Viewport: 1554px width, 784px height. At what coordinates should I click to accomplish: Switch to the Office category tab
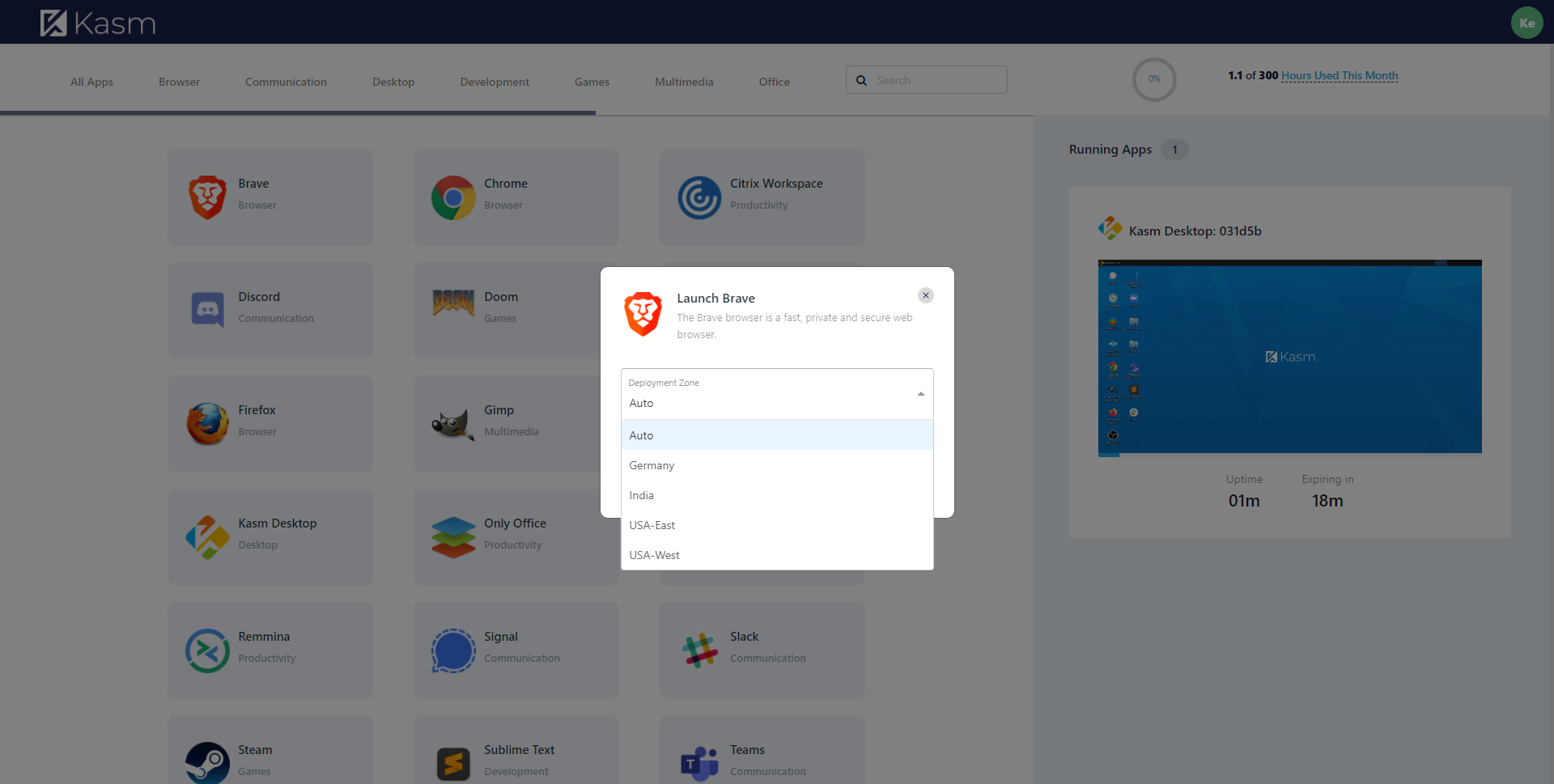coord(774,82)
